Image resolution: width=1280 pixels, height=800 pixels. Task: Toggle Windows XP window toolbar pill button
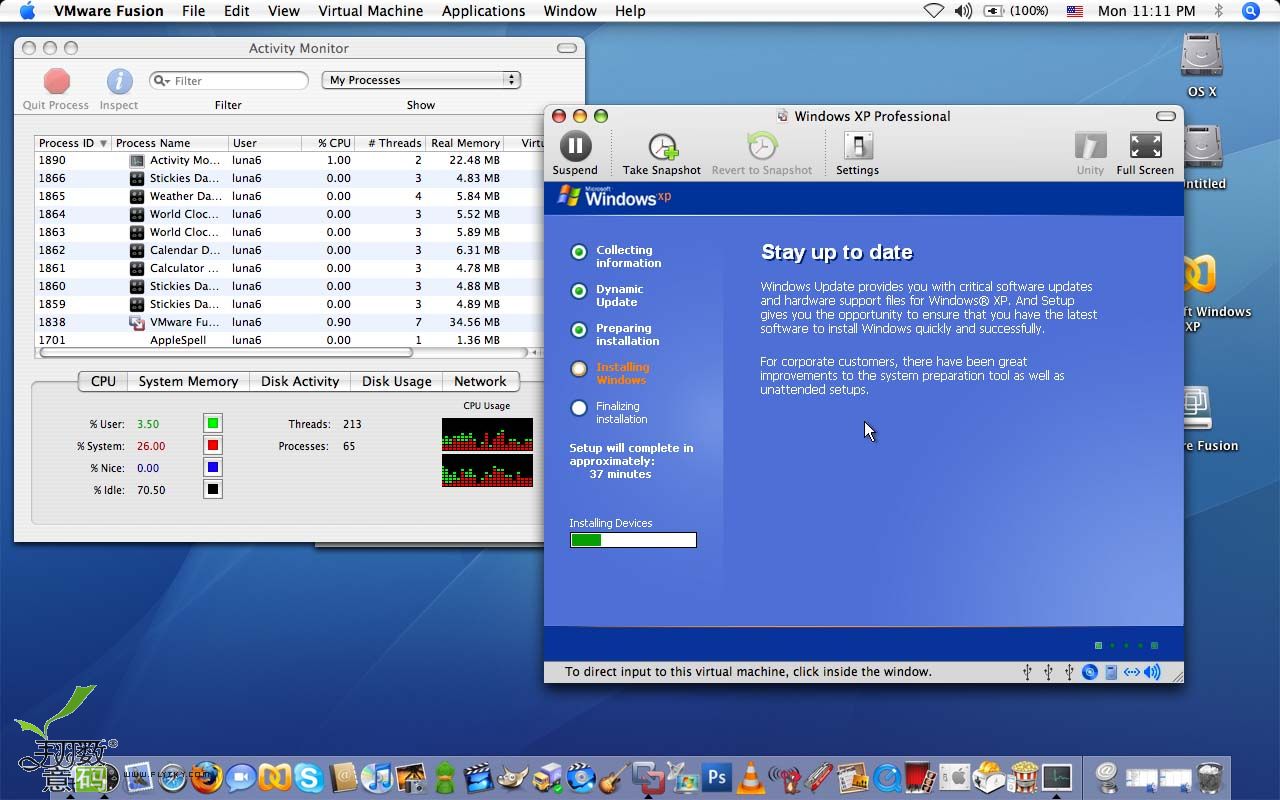[1166, 116]
